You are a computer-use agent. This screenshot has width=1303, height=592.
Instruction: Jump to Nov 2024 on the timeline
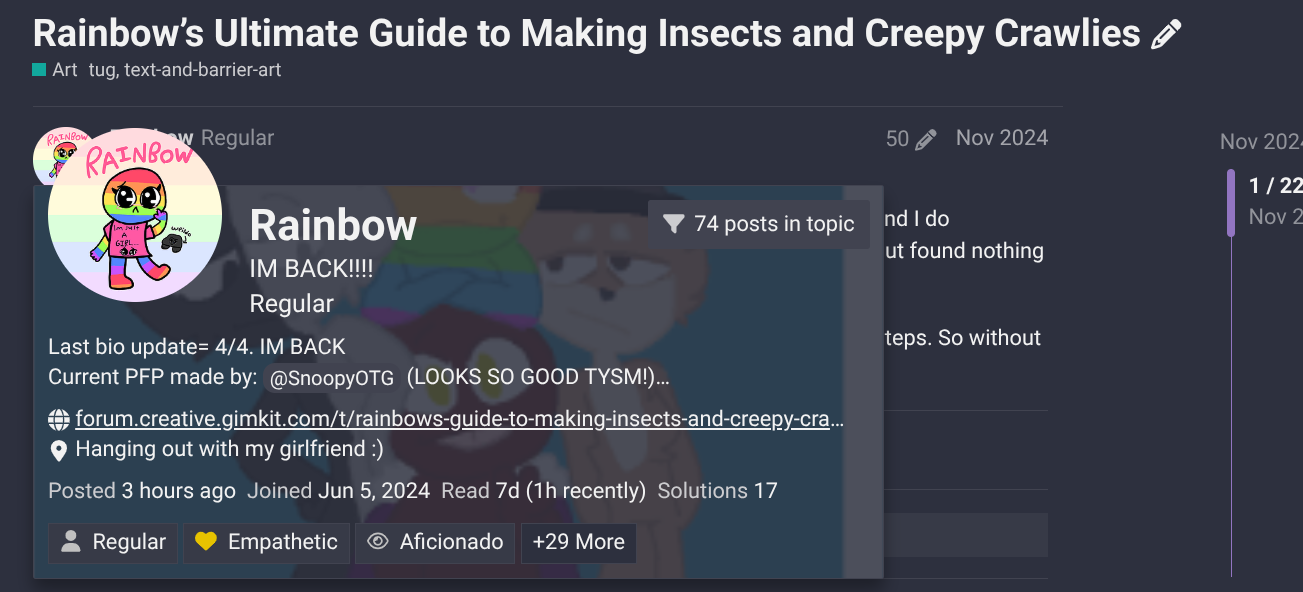(1261, 142)
